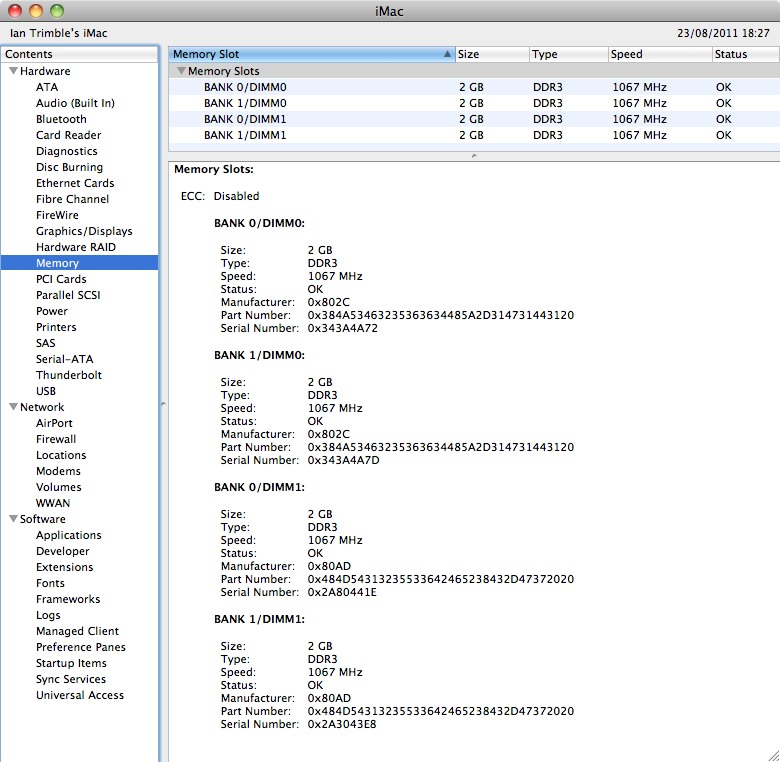Open Extensions list
The width and height of the screenshot is (780, 762).
click(65, 567)
